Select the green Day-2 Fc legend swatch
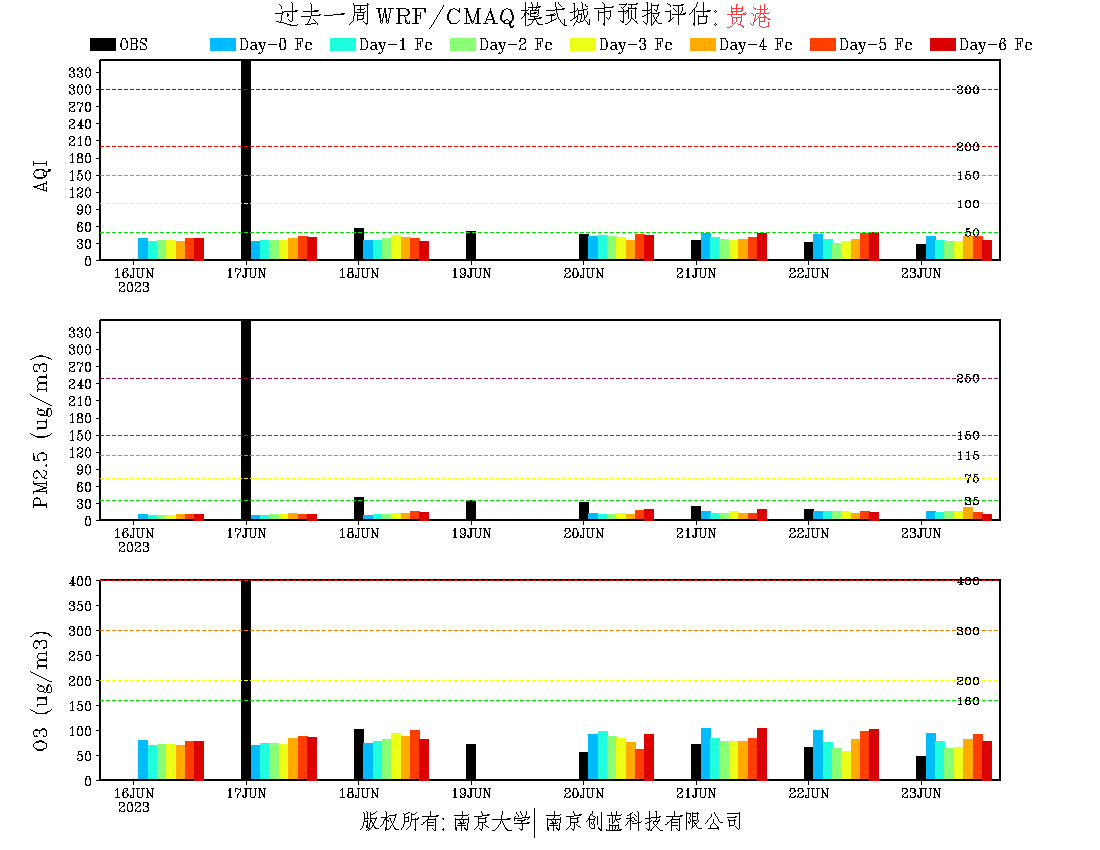This screenshot has height=850, width=1100. (462, 44)
